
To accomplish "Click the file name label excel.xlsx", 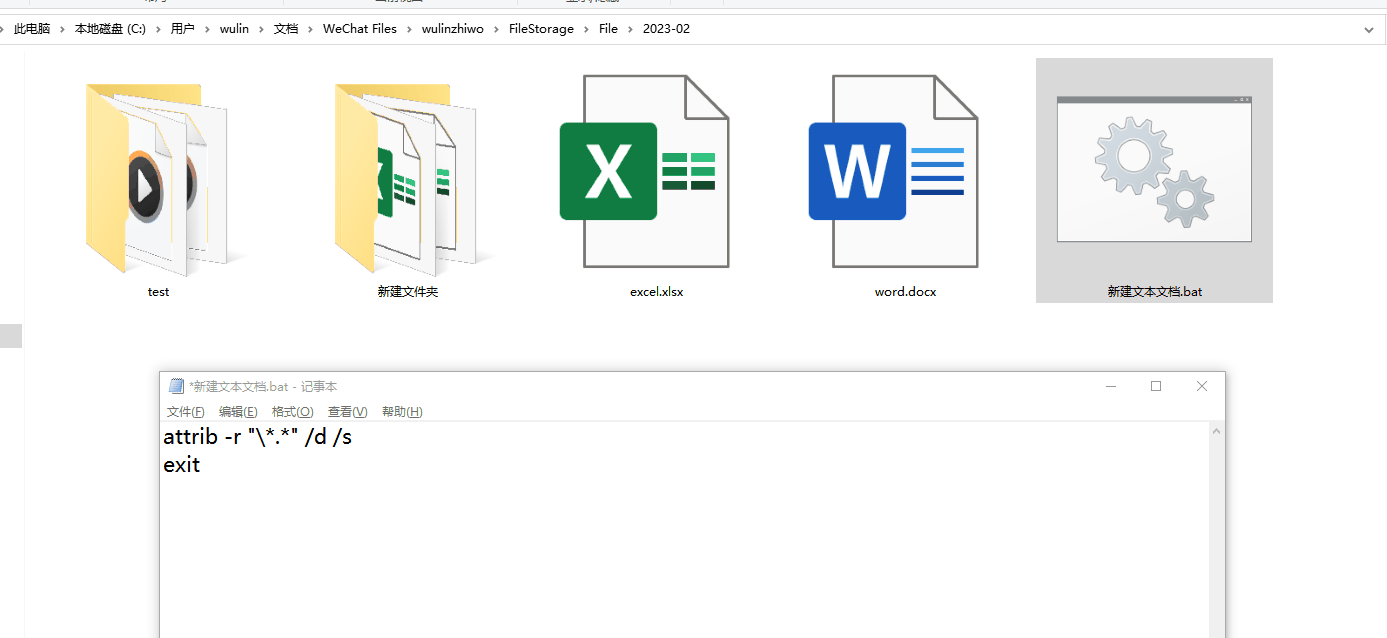I will click(x=657, y=292).
